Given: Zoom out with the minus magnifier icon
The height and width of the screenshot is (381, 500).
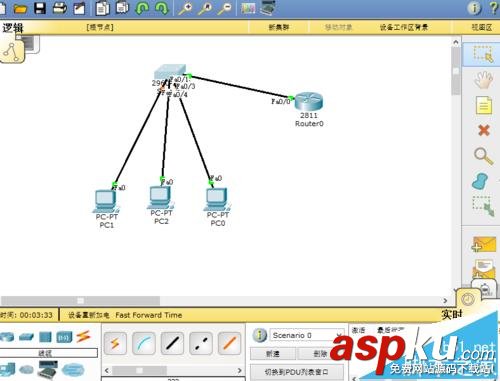Looking at the screenshot, I should click(224, 8).
